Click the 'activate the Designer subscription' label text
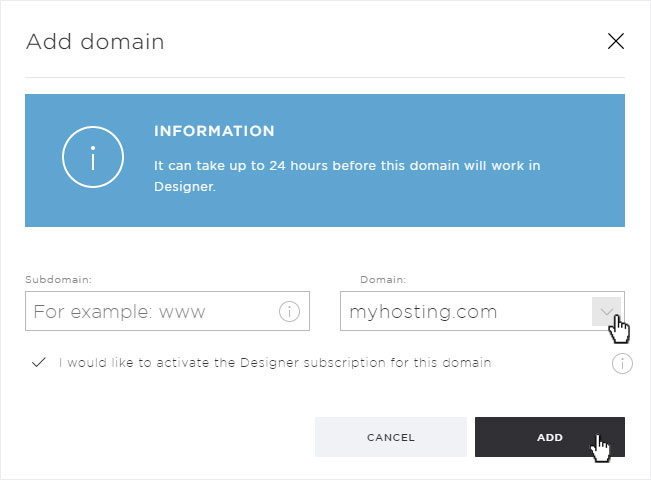The height and width of the screenshot is (480, 651). (275, 362)
